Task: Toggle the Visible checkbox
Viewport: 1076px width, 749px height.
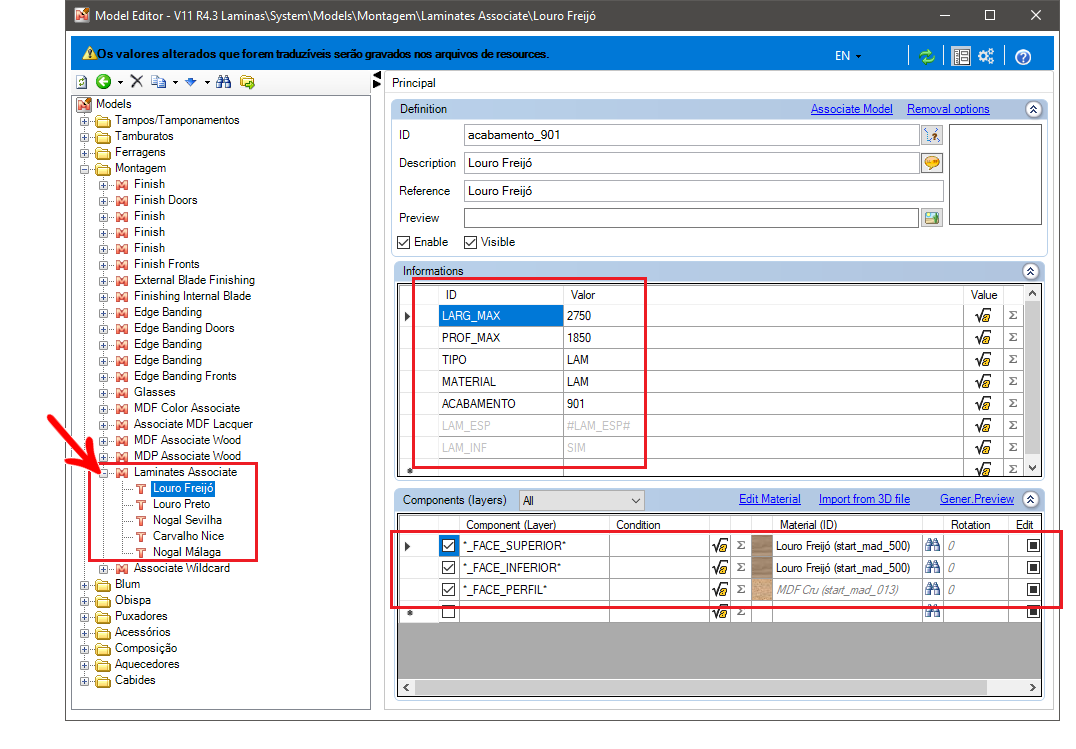Action: (470, 242)
